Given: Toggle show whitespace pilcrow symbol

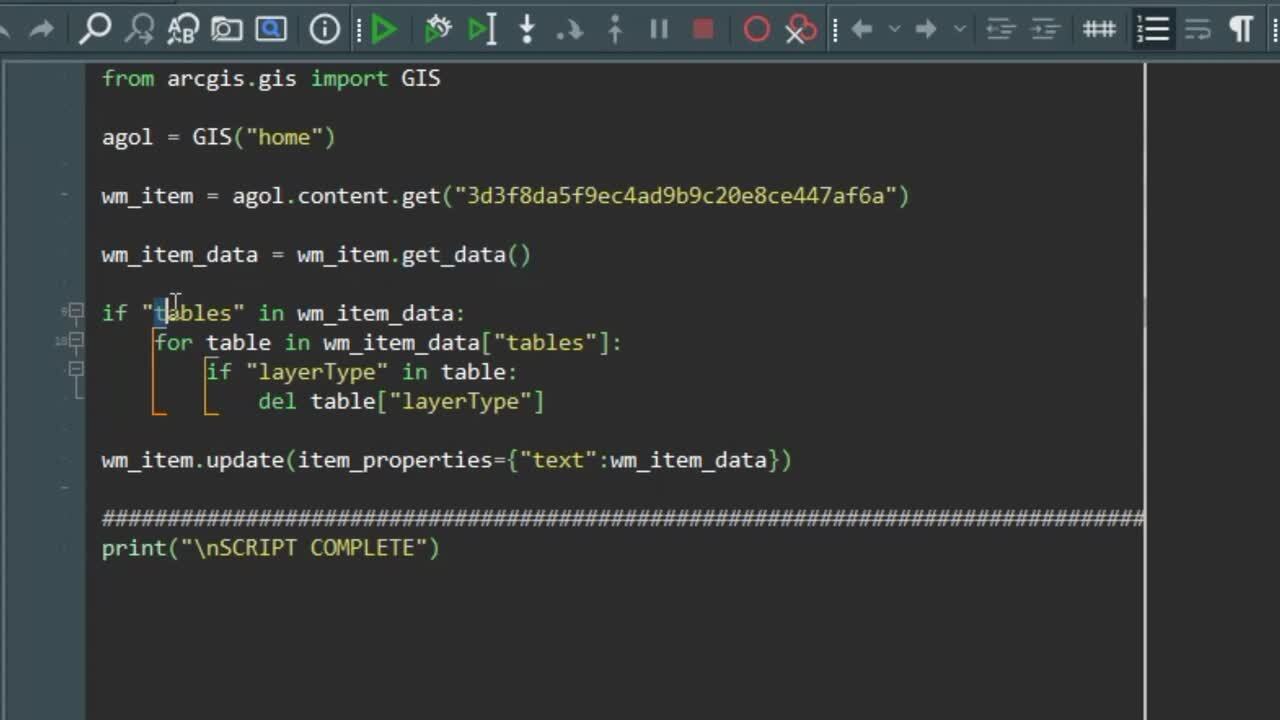Looking at the screenshot, I should click(1241, 30).
